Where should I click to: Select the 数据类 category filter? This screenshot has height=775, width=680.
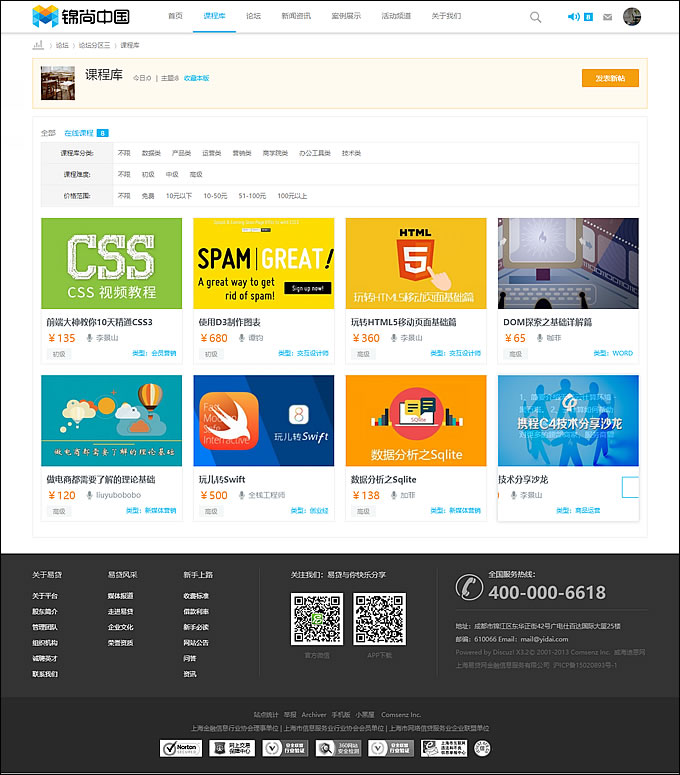[x=151, y=153]
